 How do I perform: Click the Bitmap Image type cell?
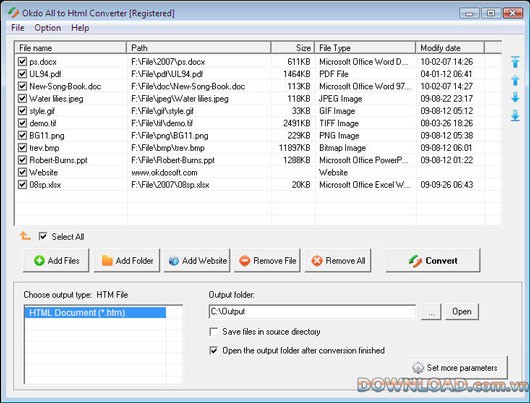pyautogui.click(x=342, y=148)
